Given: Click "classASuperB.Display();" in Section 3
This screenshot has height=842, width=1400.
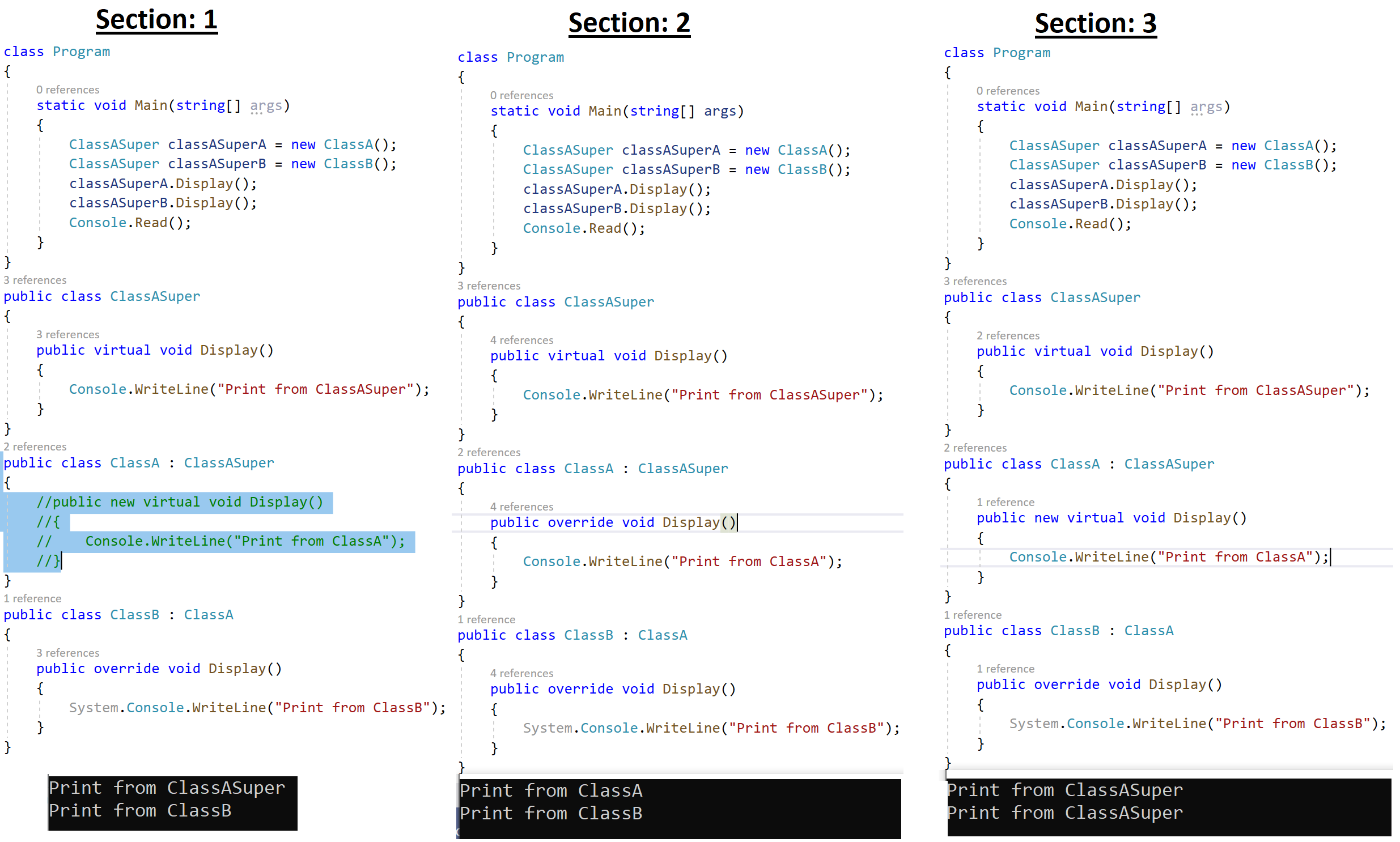Looking at the screenshot, I should [x=1103, y=204].
